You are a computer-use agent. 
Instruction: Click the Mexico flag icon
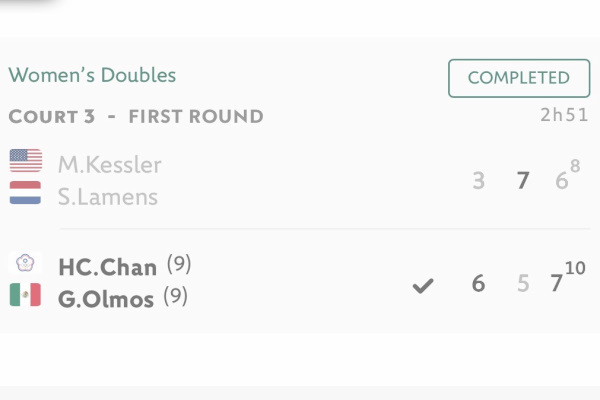[x=25, y=295]
